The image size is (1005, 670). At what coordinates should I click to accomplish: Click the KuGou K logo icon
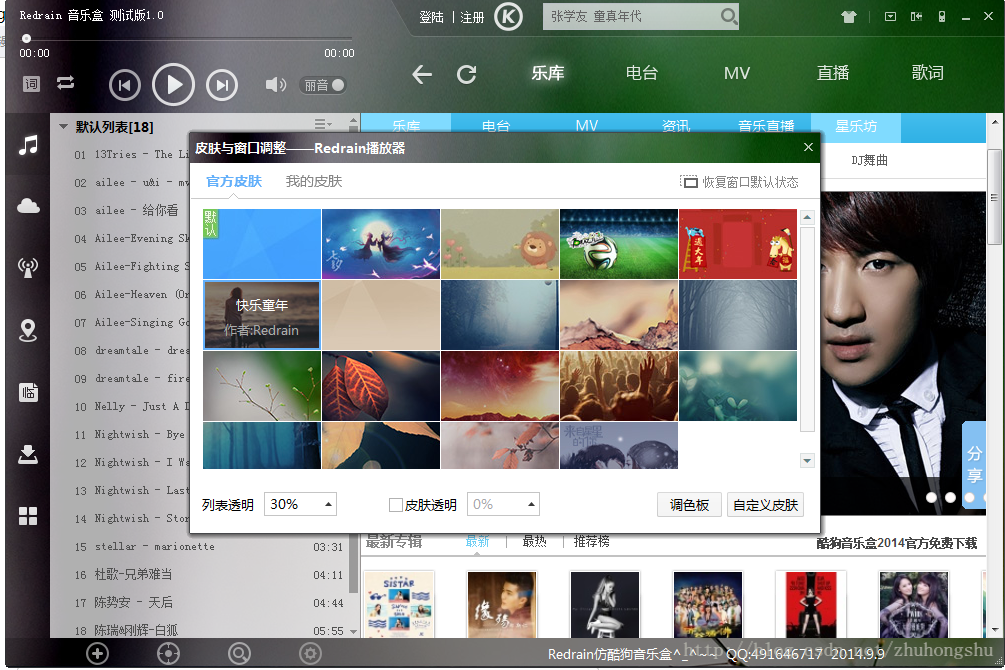[508, 17]
